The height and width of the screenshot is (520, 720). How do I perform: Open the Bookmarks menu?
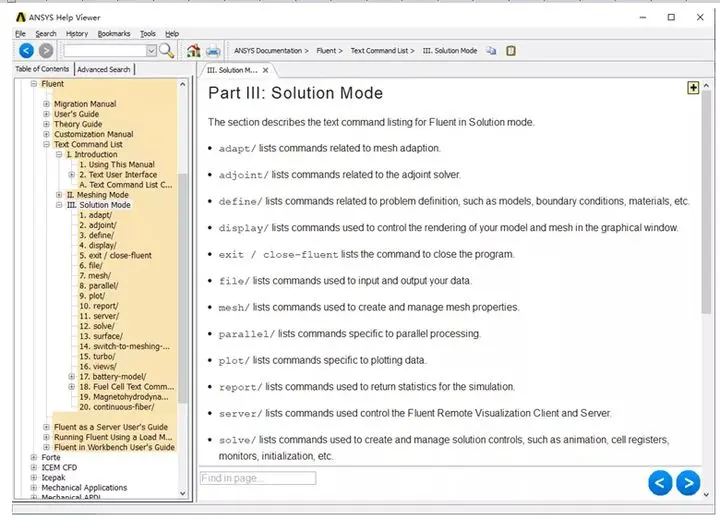click(x=114, y=34)
